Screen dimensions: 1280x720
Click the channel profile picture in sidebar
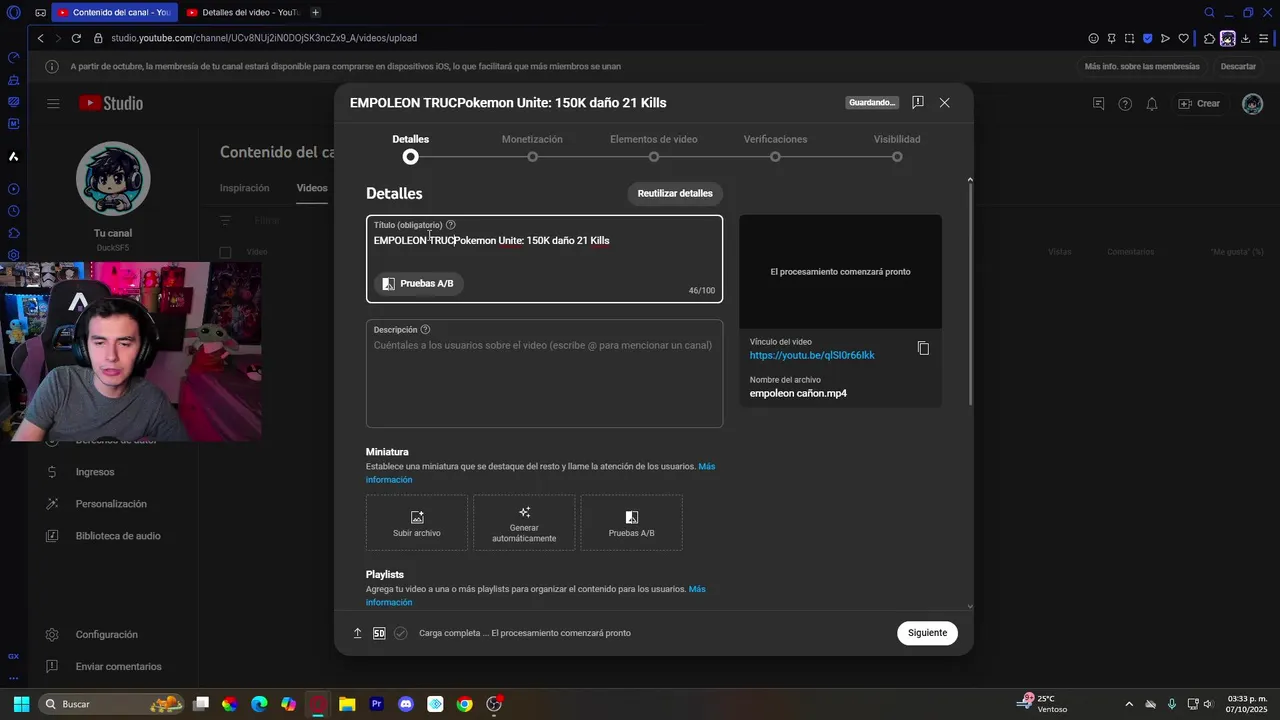point(113,179)
